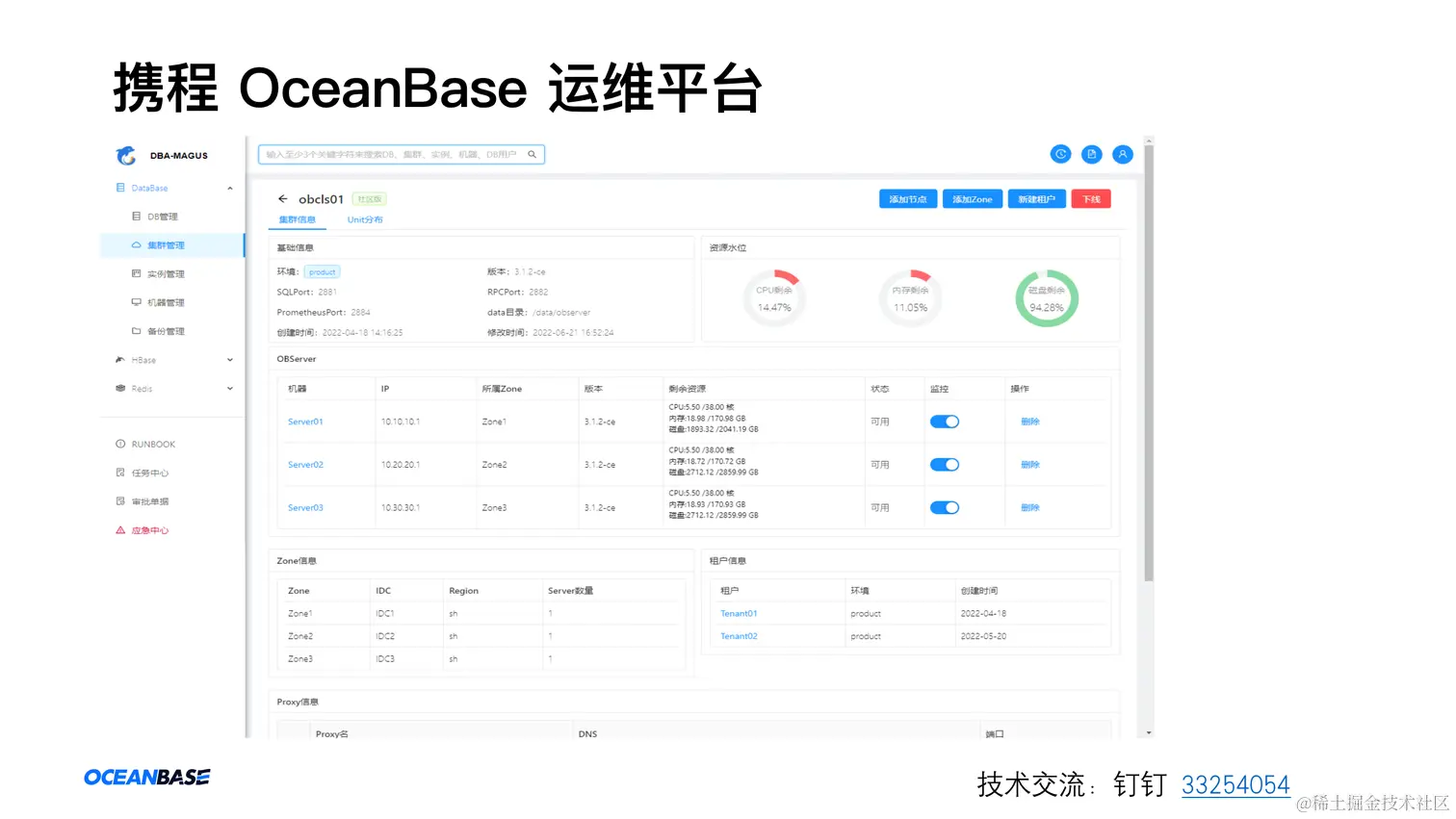Click the monitor icon beside 机器管理
Viewport: 1456px width, 819px height.
click(x=137, y=302)
